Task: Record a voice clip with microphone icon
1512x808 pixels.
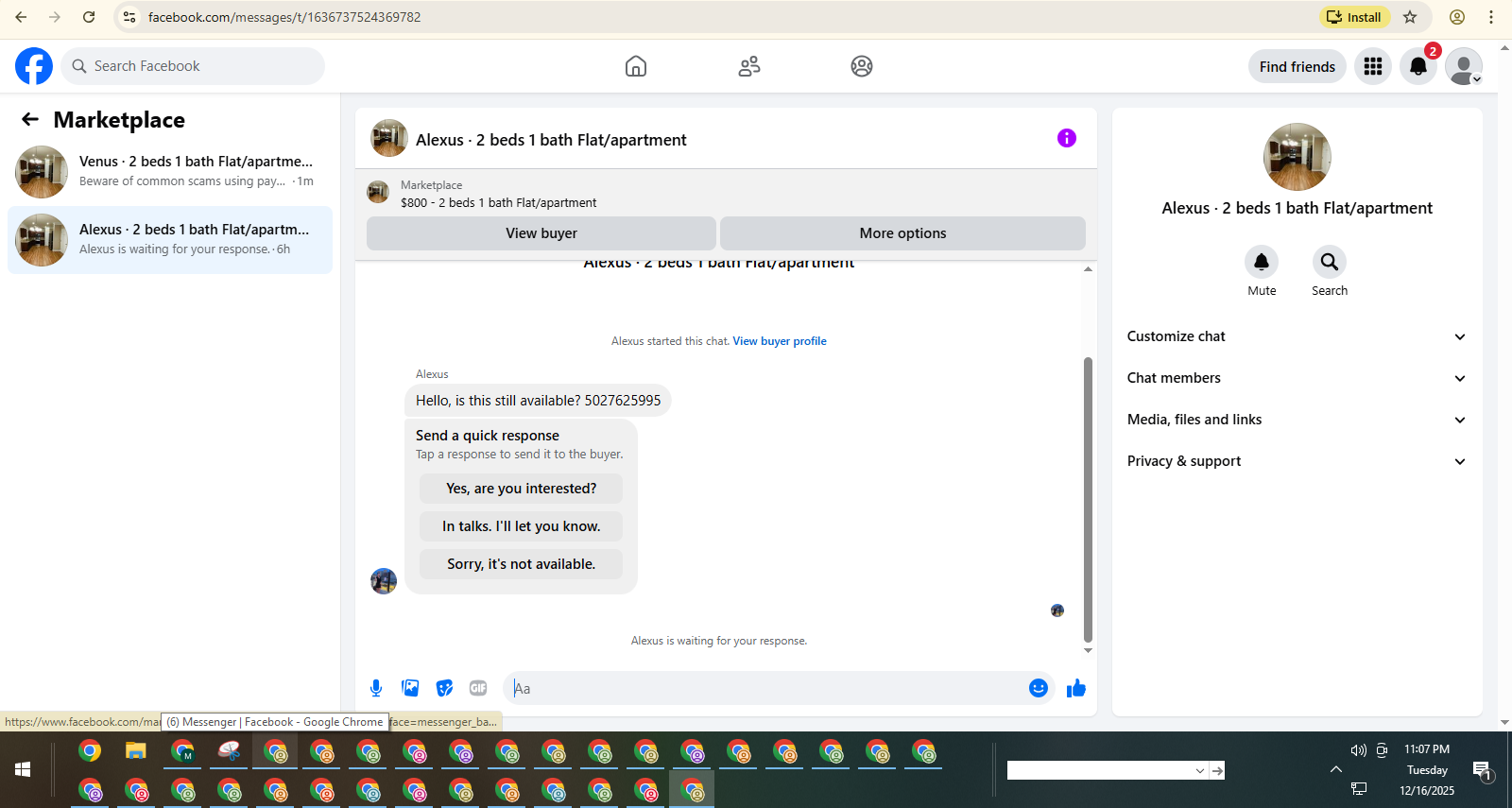Action: [376, 688]
